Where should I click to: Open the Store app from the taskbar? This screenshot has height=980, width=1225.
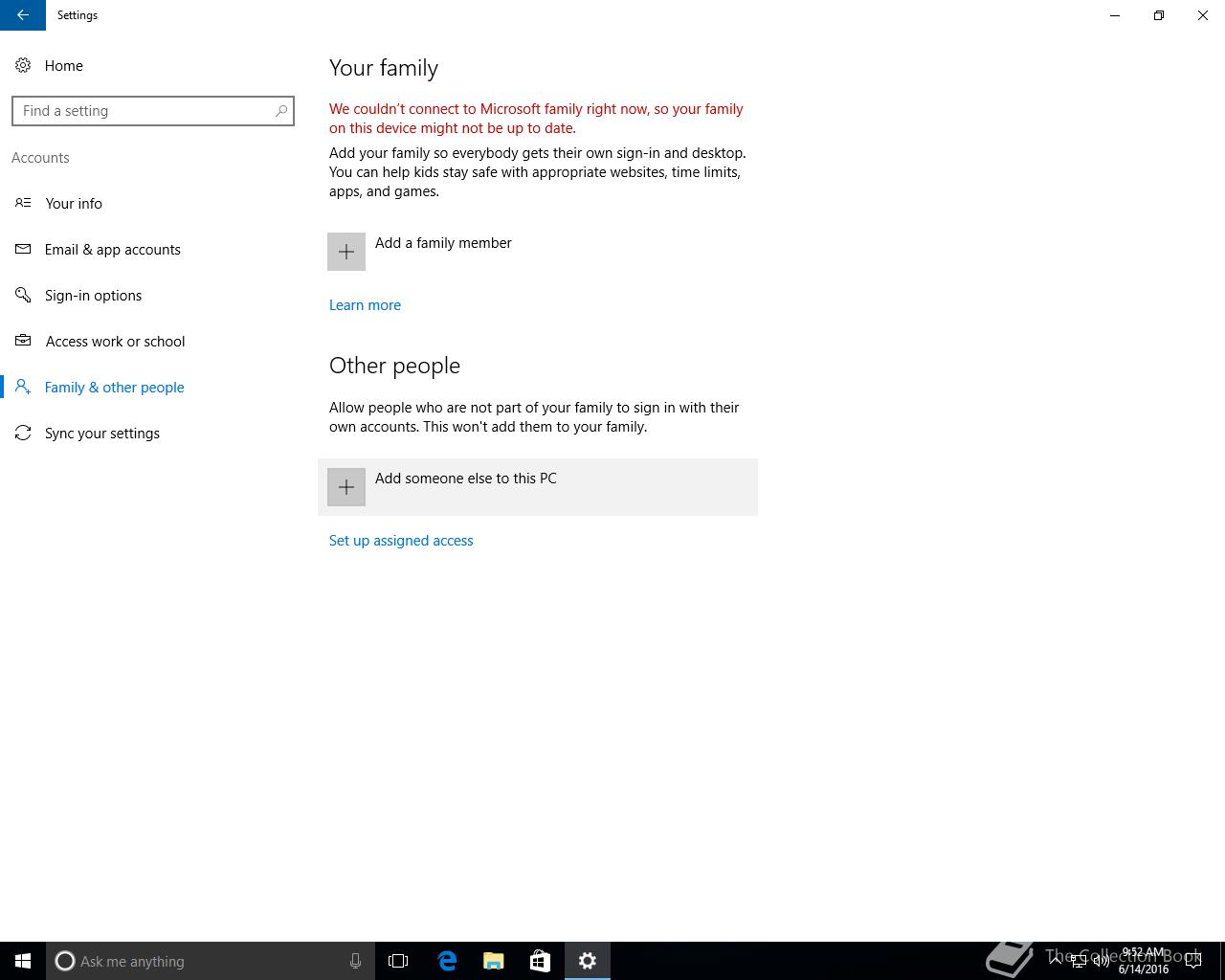[x=540, y=961]
